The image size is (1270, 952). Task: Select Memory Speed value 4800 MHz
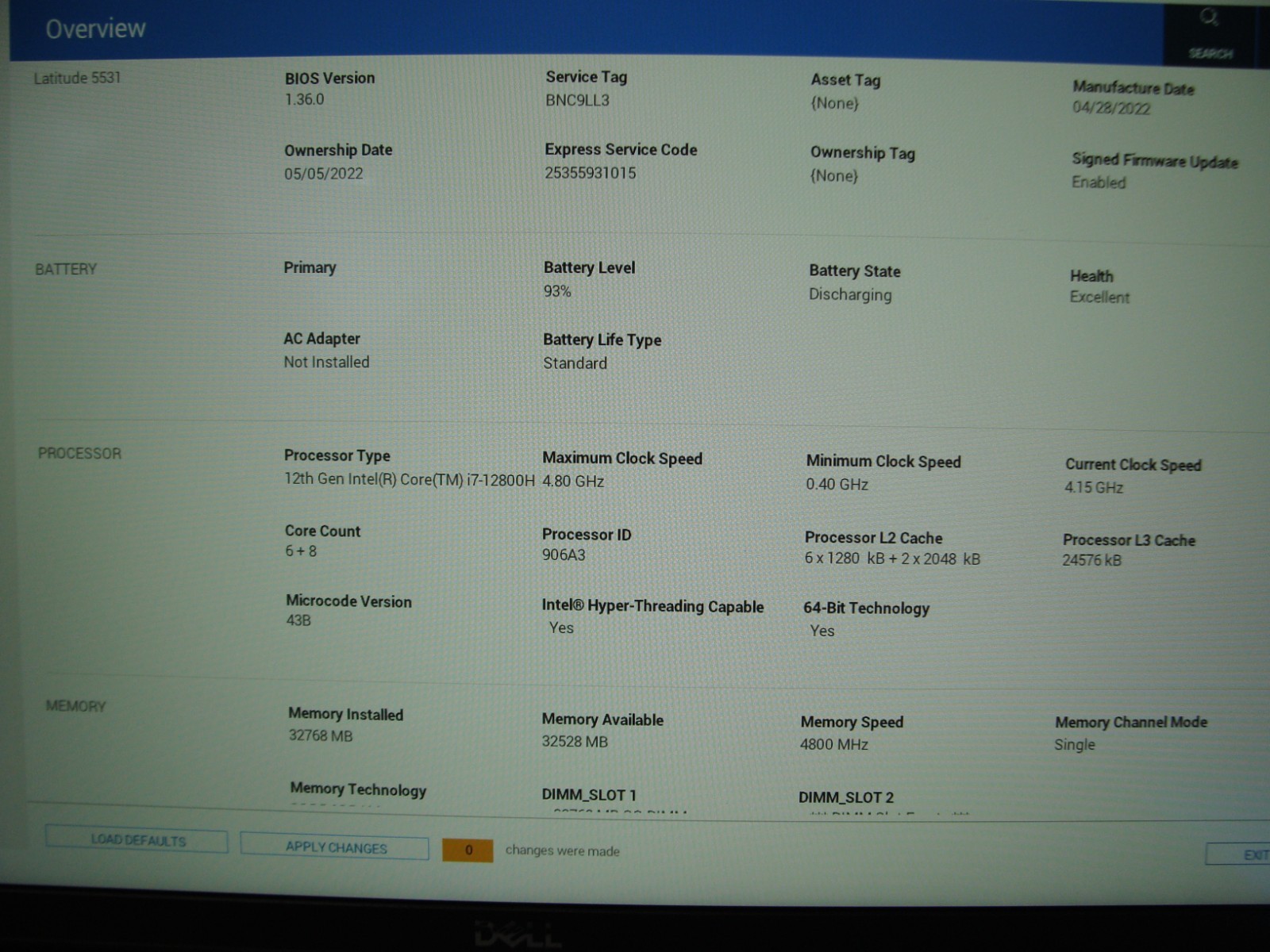pyautogui.click(x=834, y=744)
